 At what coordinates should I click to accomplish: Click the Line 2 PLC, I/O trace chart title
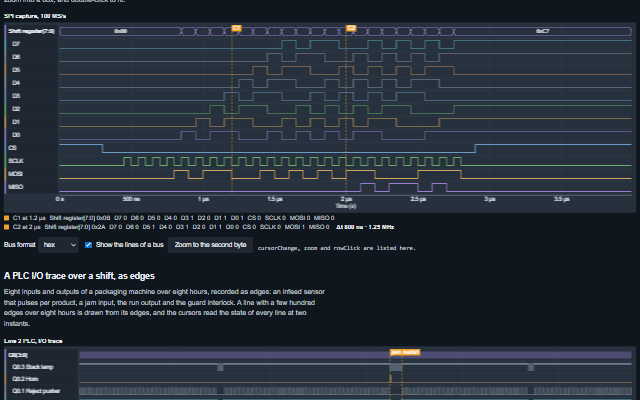tap(33, 341)
